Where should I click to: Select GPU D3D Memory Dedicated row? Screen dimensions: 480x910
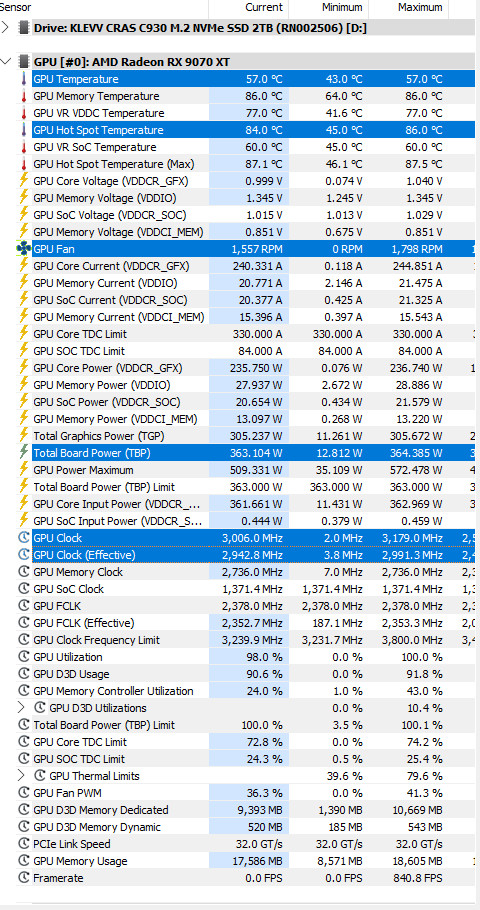point(253,810)
